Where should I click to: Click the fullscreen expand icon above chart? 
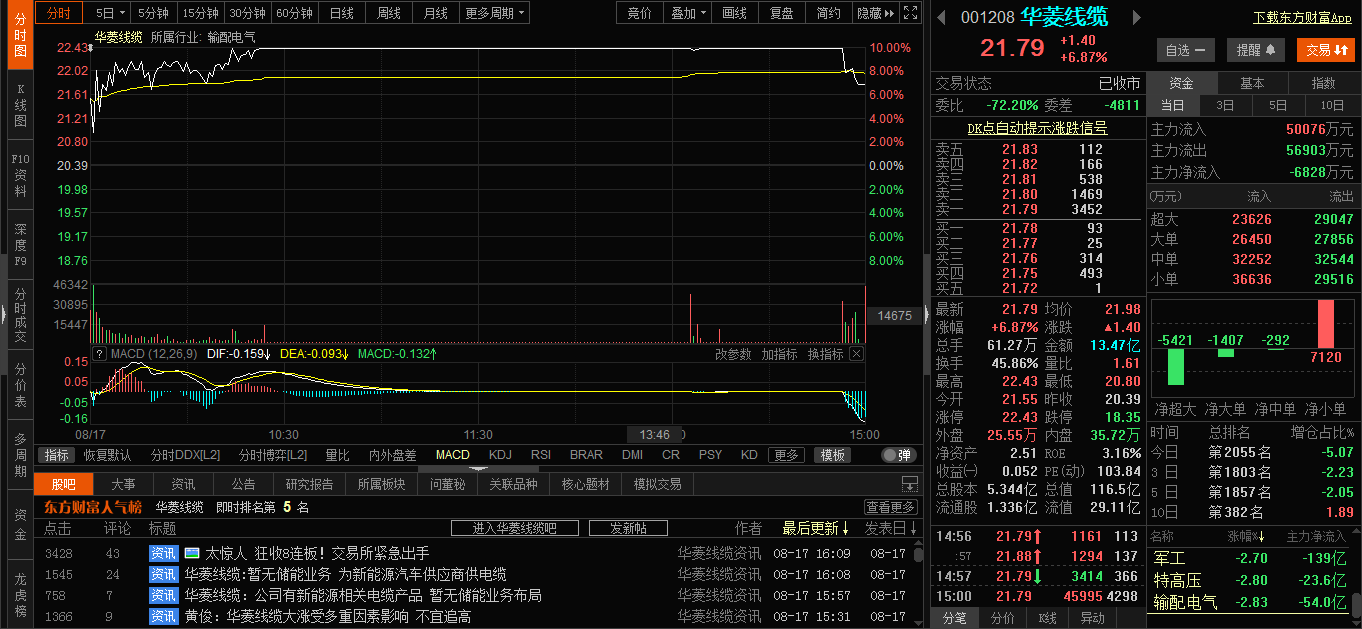click(x=909, y=13)
